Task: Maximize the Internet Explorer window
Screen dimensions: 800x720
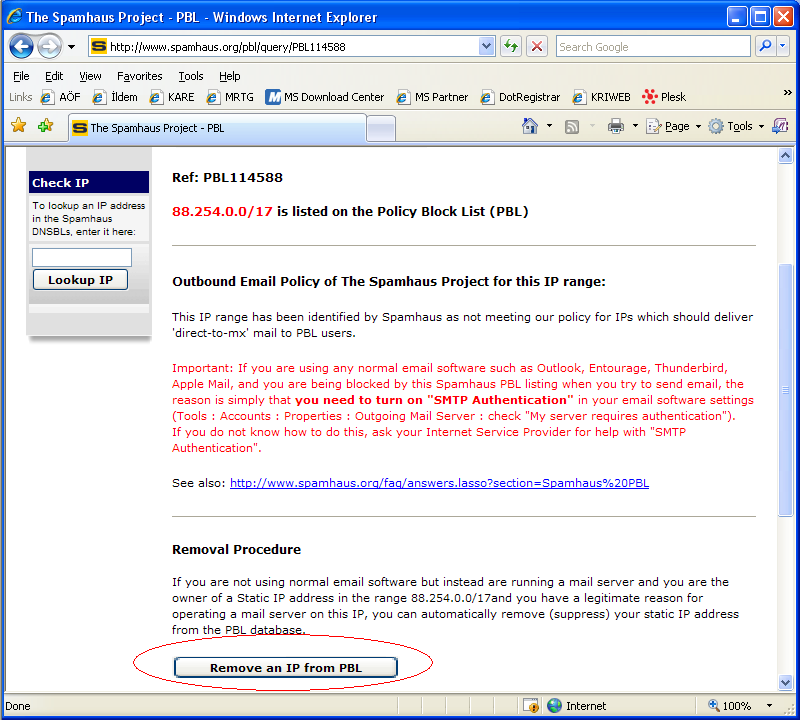Action: 760,17
